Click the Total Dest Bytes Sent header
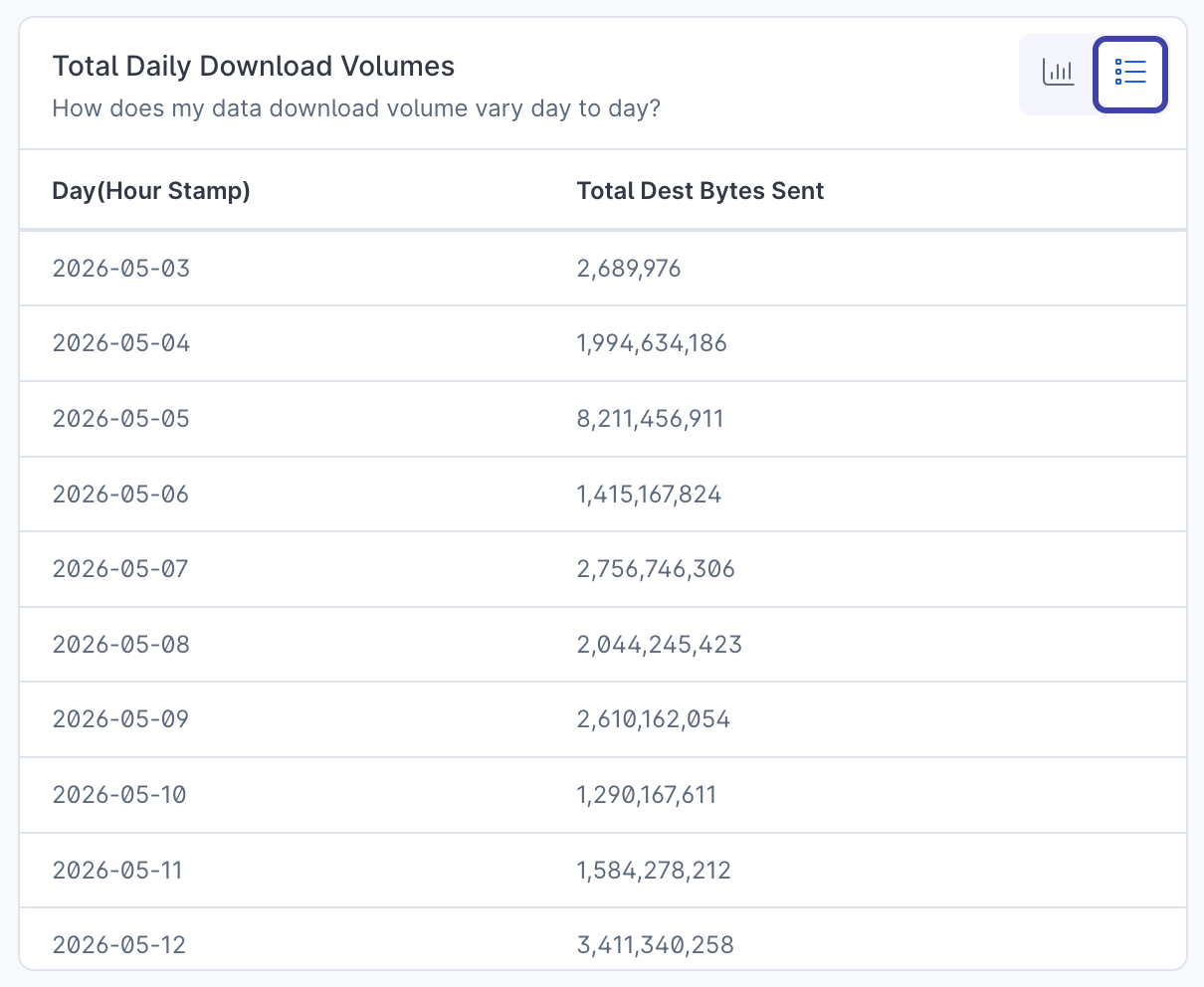The image size is (1204, 987). 701,191
